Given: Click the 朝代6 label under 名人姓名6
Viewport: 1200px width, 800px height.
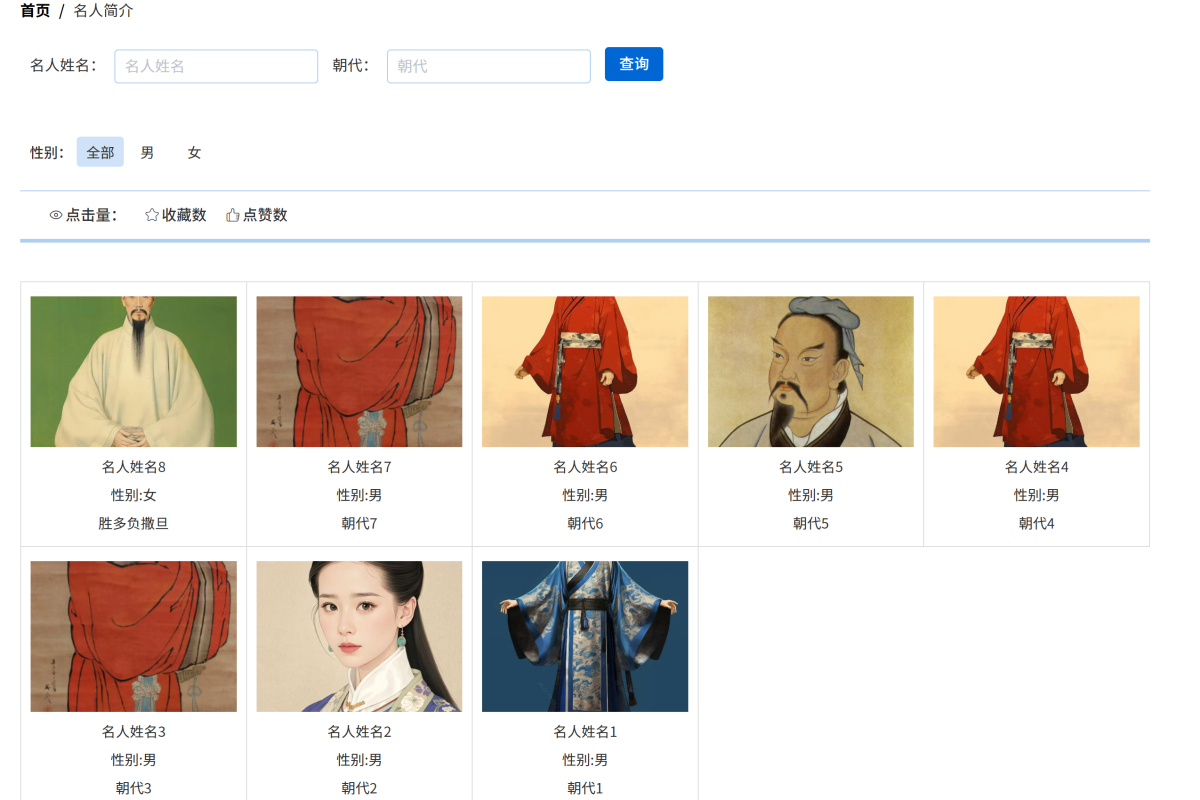Looking at the screenshot, I should click(584, 523).
